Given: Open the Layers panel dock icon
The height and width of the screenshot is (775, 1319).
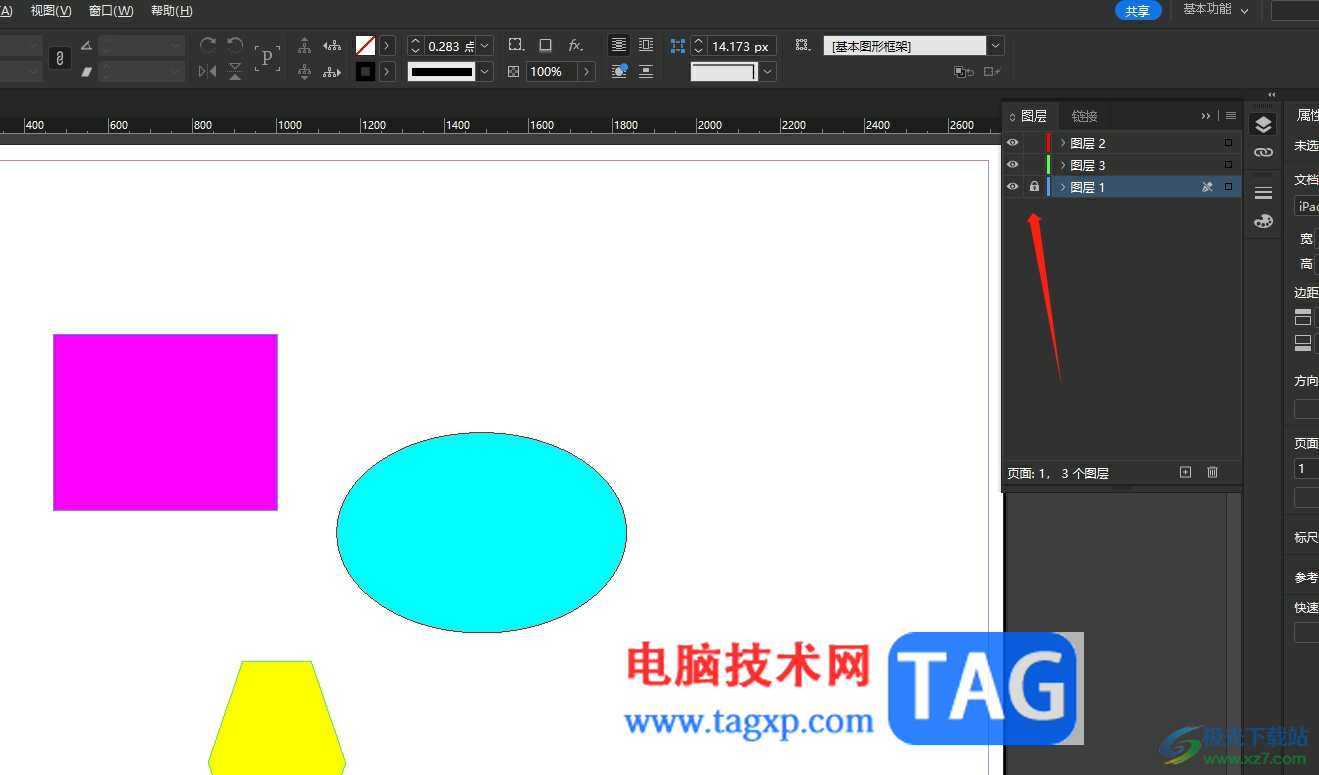Looking at the screenshot, I should click(1263, 124).
